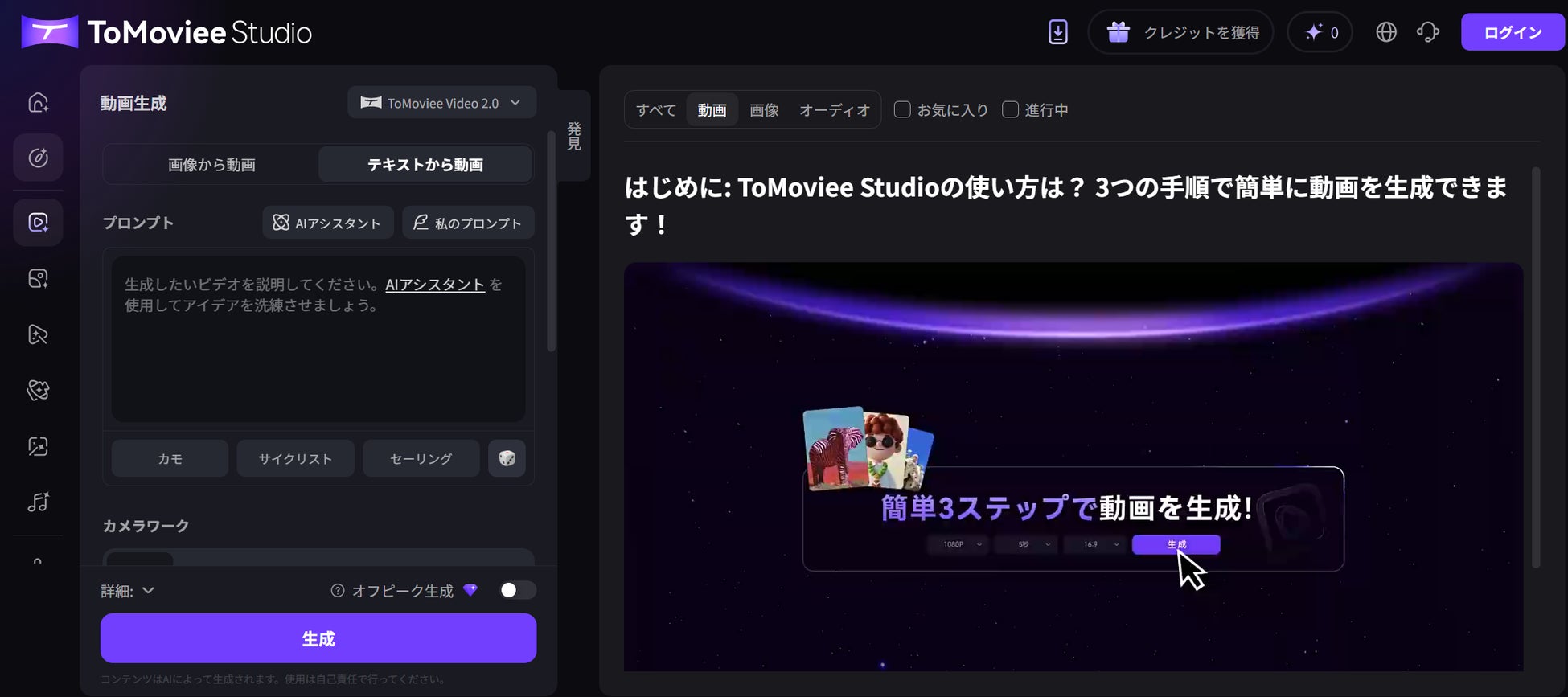The width and height of the screenshot is (1568, 697).
Task: Click the purple diamond premium icon
Action: tap(471, 590)
